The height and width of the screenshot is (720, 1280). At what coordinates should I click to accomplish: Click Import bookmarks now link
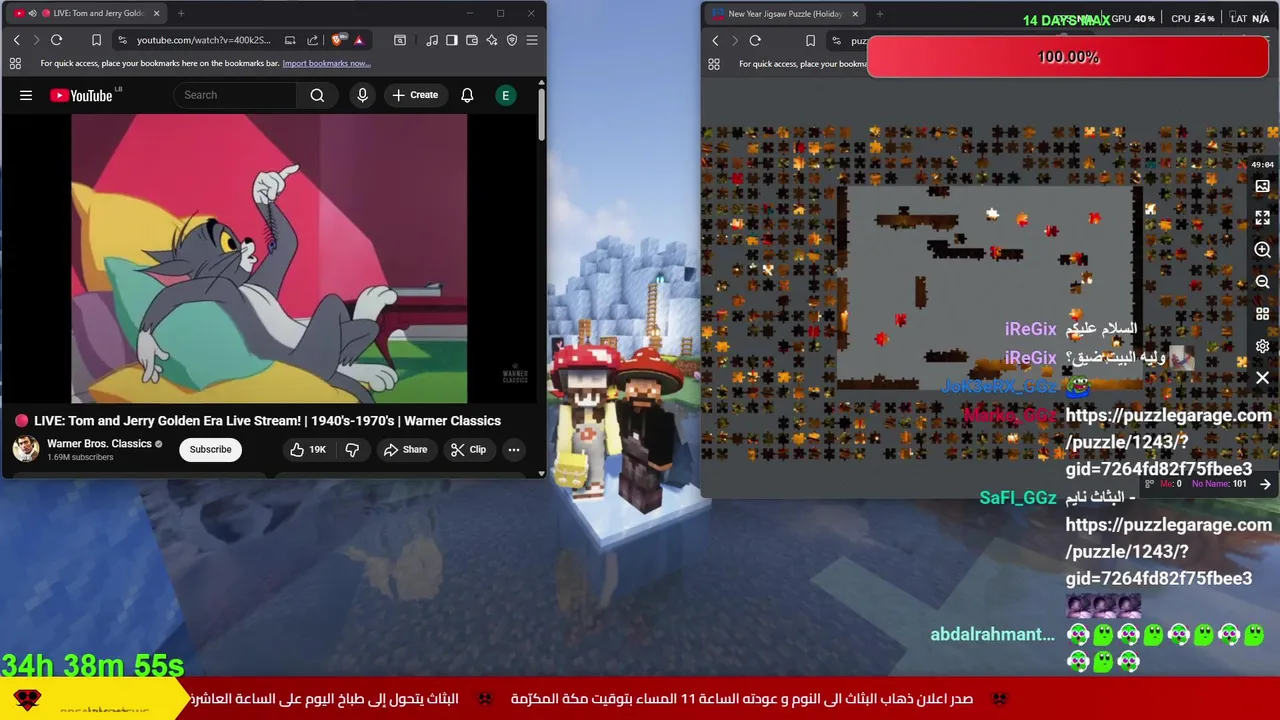326,63
